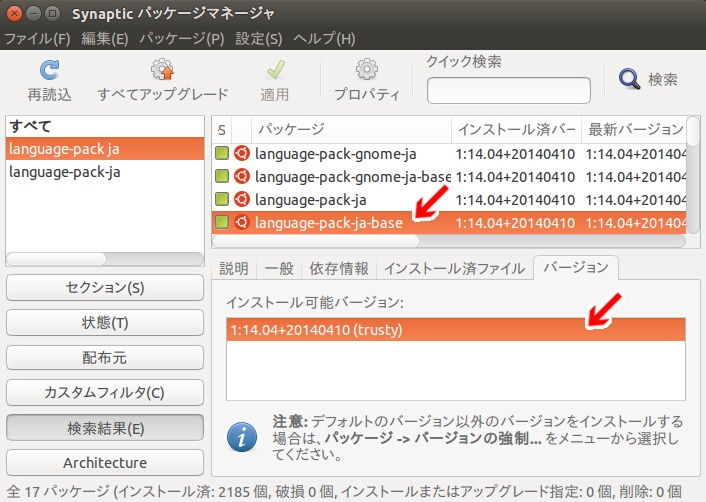Toggle status checkbox of language-pack-ja-base
Image resolution: width=706 pixels, height=502 pixels.
click(222, 222)
